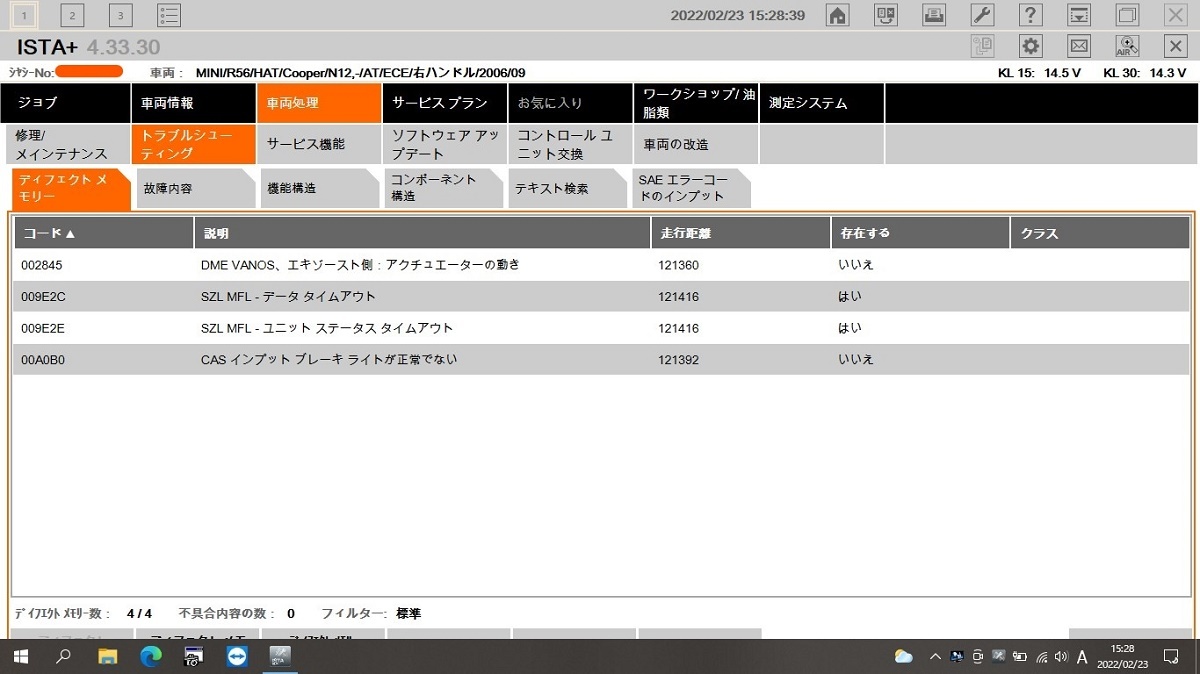1200x674 pixels.
Task: Click the IME input mode A indicator
Action: tap(1082, 657)
